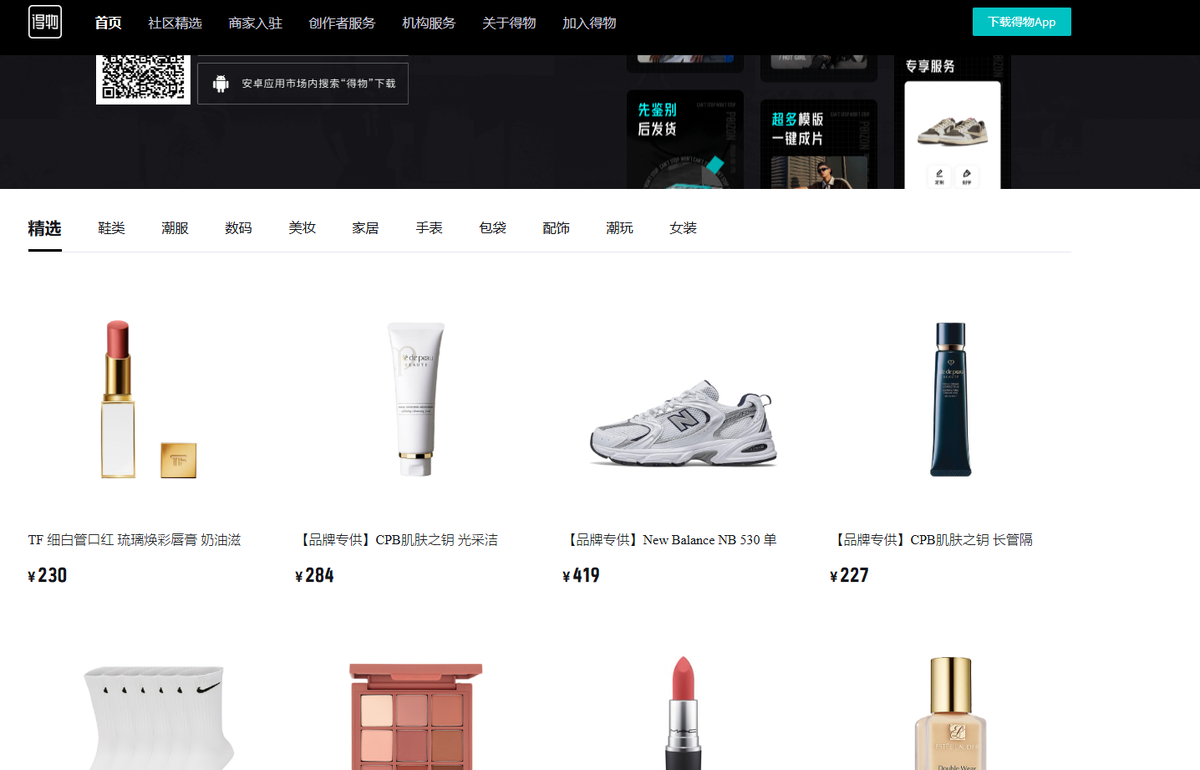This screenshot has height=770, width=1200.
Task: Open the CPB white cleanser tube image
Action: [x=415, y=400]
